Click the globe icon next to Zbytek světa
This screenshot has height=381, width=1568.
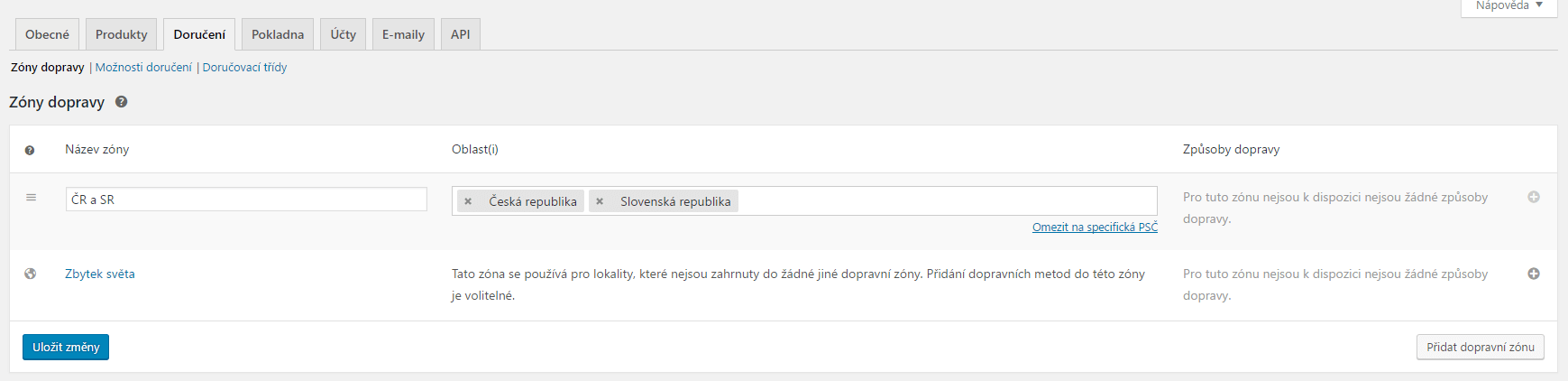tap(31, 274)
